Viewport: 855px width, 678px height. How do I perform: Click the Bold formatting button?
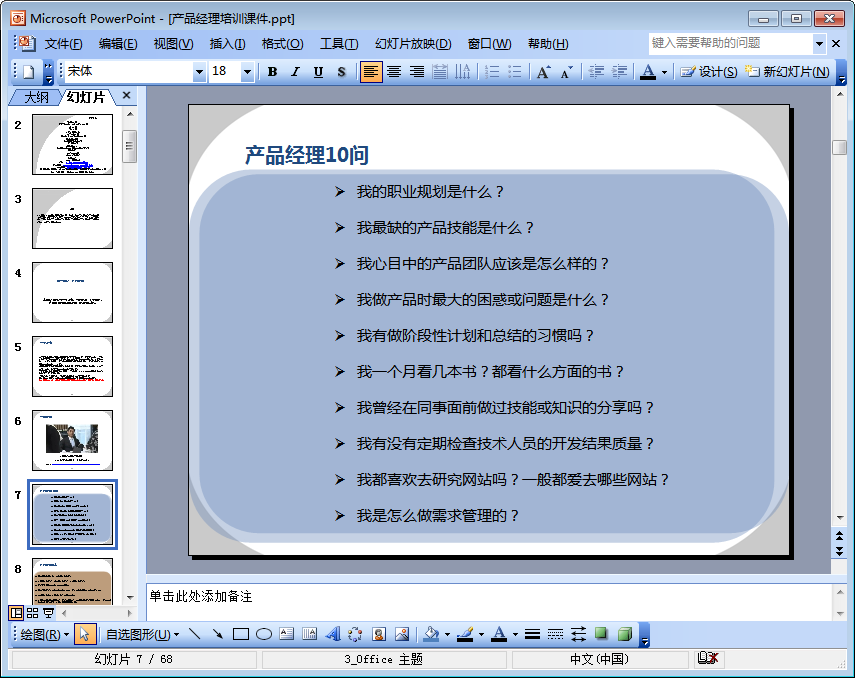[272, 72]
